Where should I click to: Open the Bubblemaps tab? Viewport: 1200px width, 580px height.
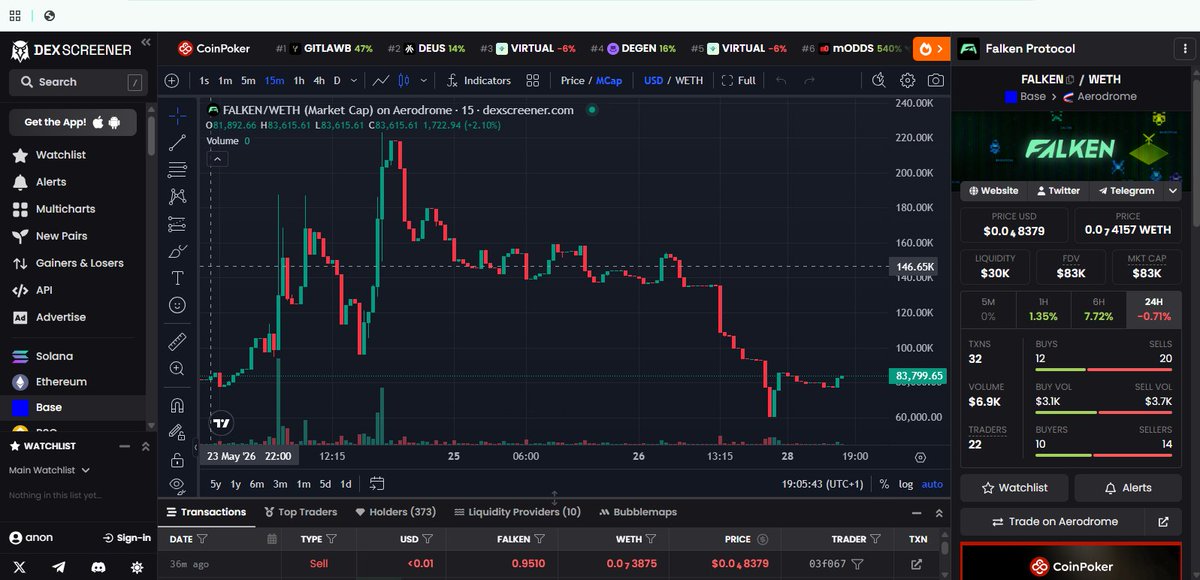point(638,512)
